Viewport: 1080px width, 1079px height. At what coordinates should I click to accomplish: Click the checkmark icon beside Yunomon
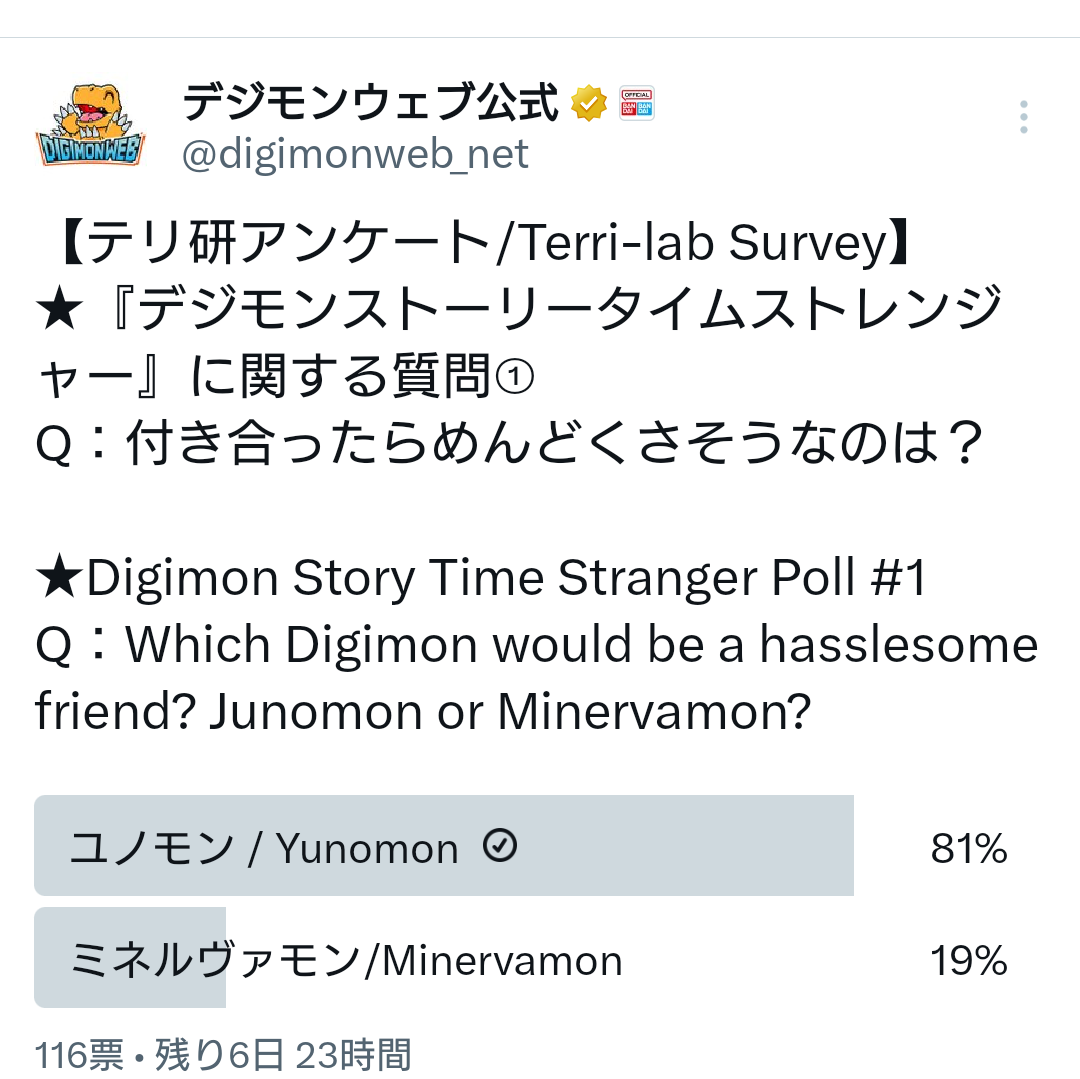point(500,847)
